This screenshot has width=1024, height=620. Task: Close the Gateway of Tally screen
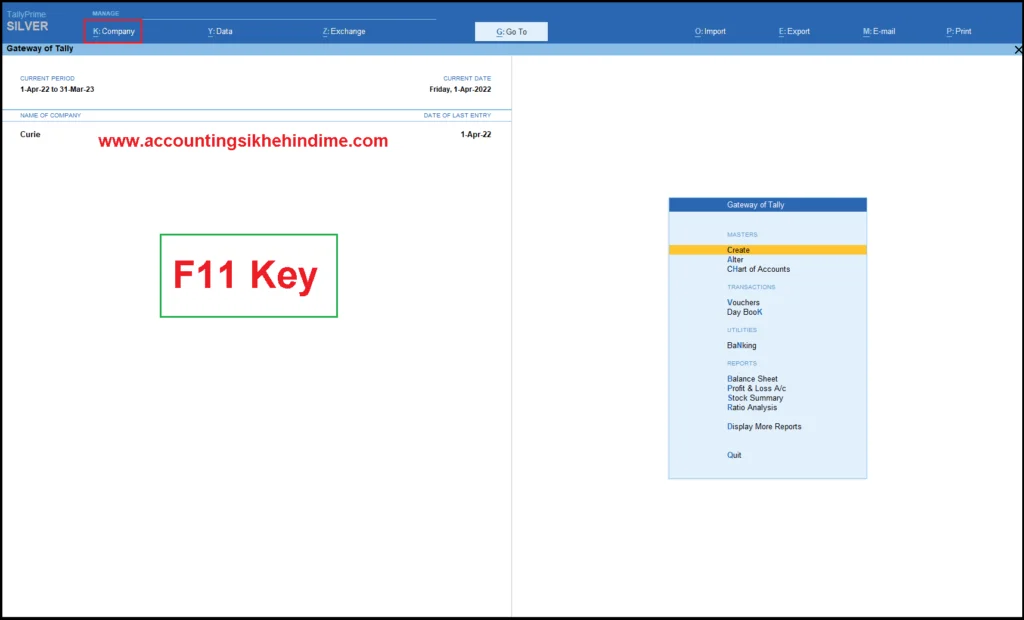[x=1017, y=50]
